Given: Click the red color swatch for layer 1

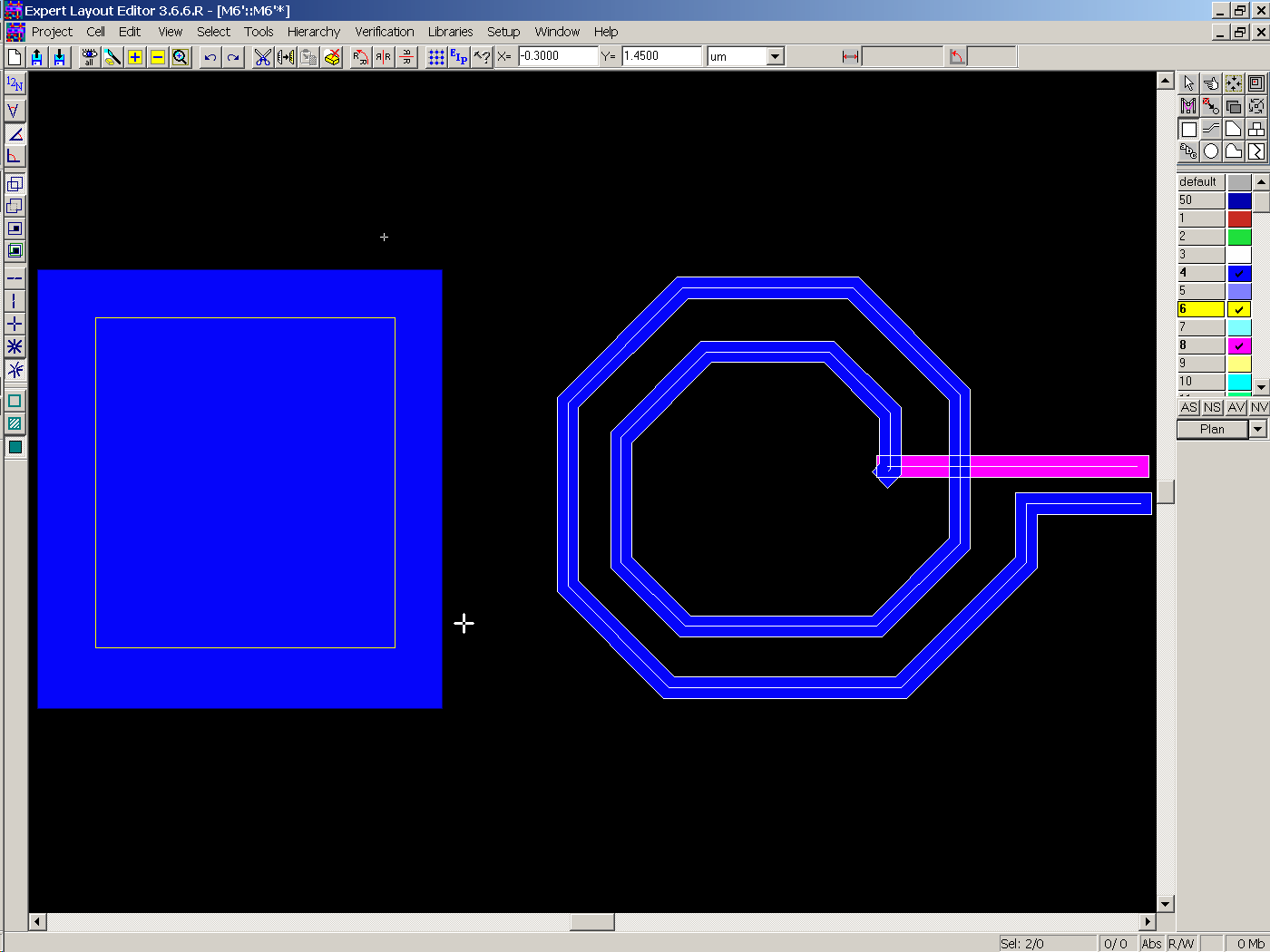Looking at the screenshot, I should (1239, 219).
